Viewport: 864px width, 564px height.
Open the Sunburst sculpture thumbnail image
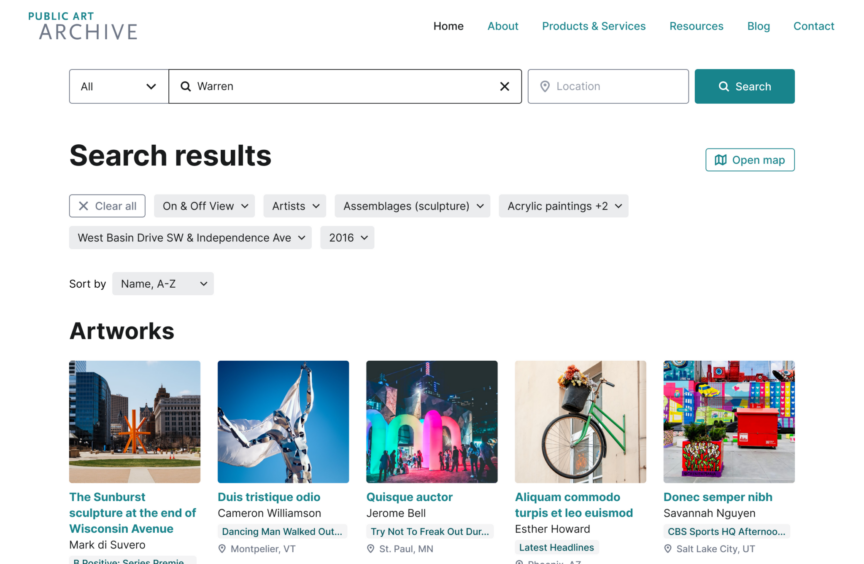134,421
